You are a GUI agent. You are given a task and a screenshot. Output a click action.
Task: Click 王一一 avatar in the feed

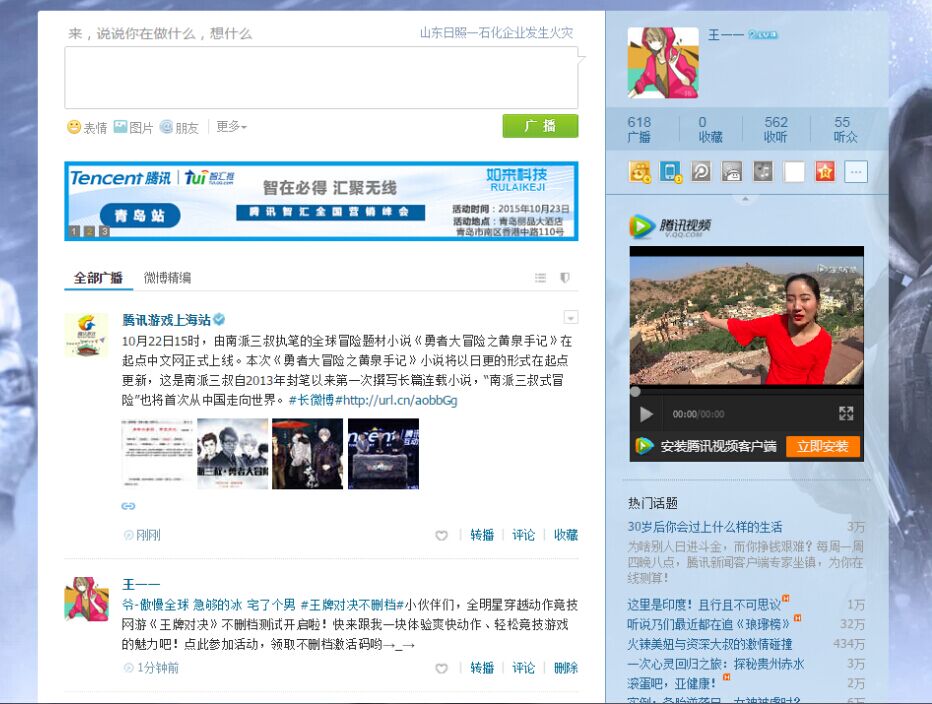[x=87, y=599]
